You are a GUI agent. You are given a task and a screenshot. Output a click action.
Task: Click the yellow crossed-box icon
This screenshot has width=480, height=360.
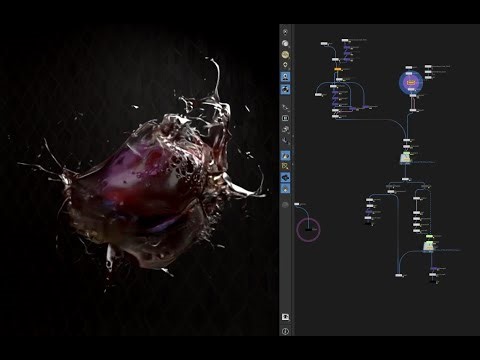click(285, 166)
